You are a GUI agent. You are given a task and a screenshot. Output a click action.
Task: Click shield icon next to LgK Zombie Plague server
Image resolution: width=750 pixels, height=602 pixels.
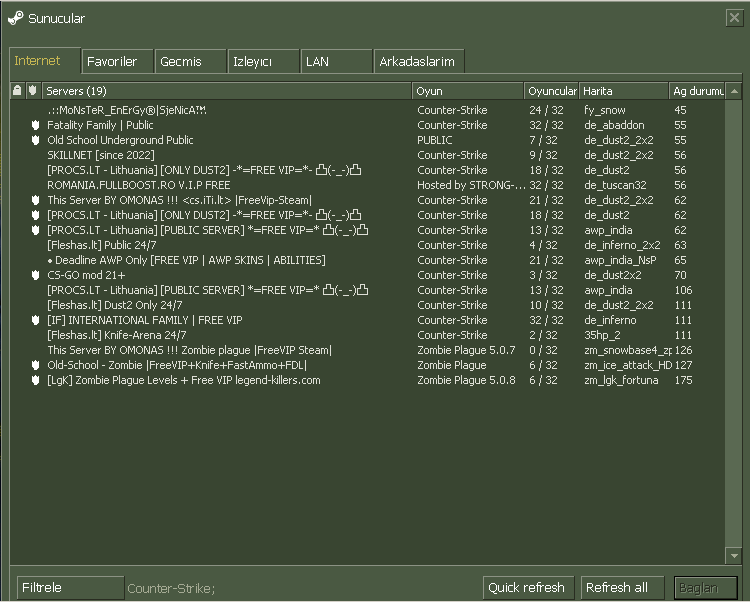(33, 380)
